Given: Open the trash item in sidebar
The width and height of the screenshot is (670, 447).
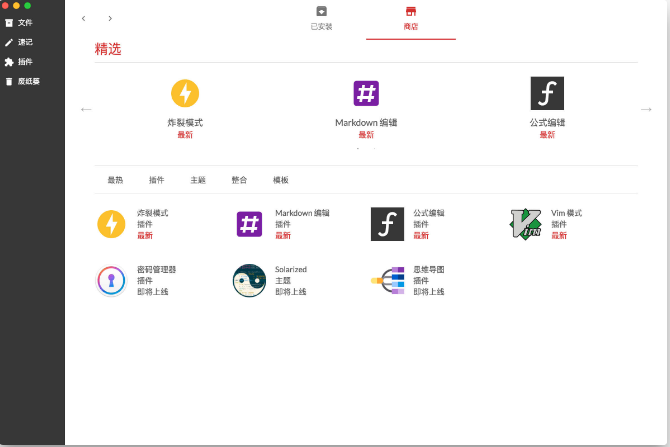Looking at the screenshot, I should click(x=22, y=81).
